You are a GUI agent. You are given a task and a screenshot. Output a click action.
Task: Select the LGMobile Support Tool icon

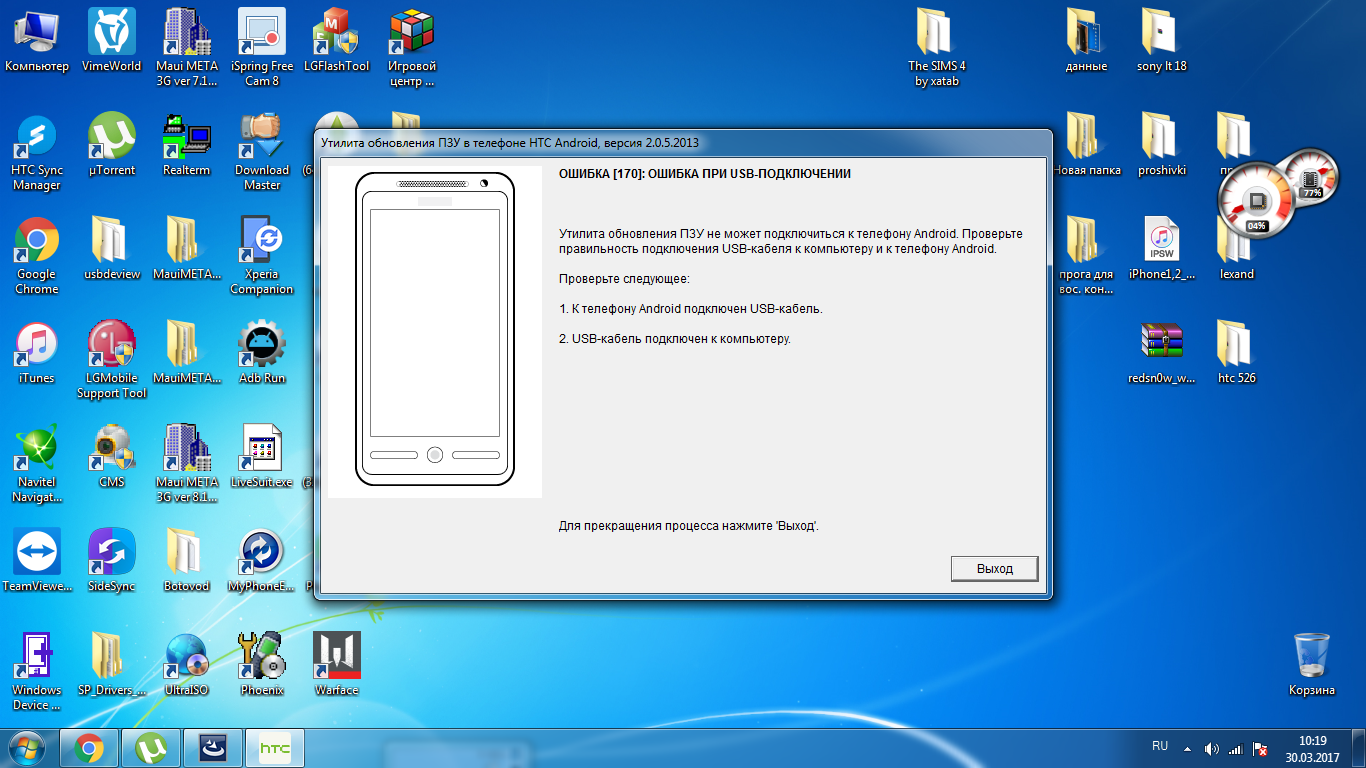pyautogui.click(x=112, y=359)
